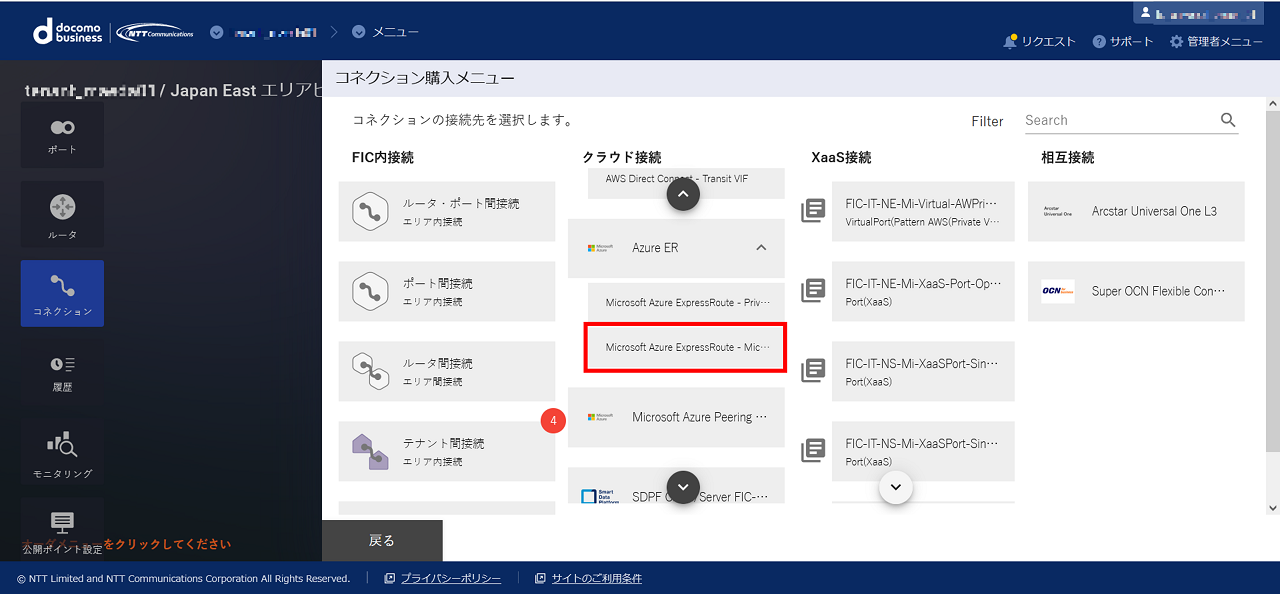Open the サイトのご利用条件 link
The image size is (1280, 594).
point(596,578)
